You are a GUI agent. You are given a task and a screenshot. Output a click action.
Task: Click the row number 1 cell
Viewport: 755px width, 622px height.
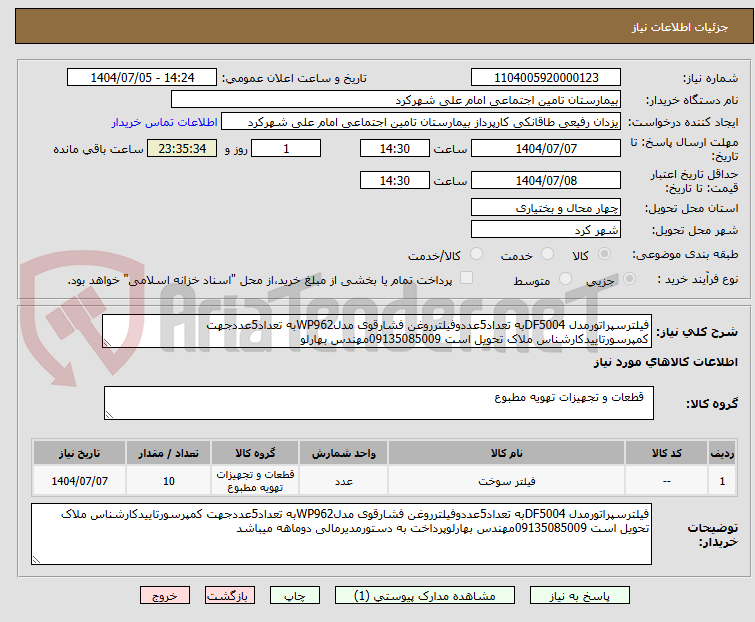point(722,480)
